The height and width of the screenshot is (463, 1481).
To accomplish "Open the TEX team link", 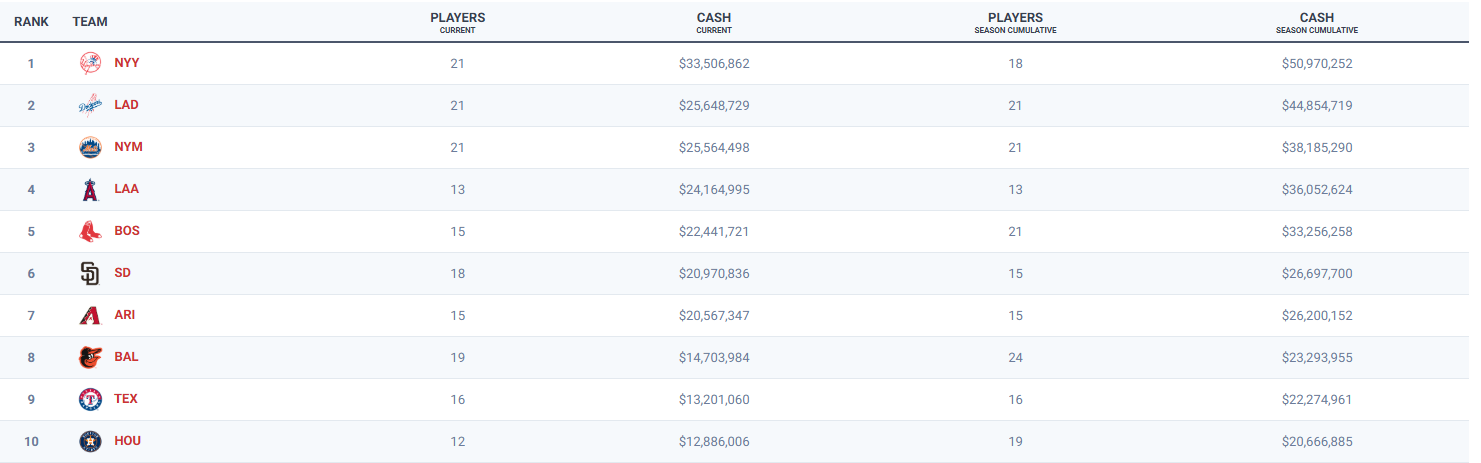I will 126,399.
